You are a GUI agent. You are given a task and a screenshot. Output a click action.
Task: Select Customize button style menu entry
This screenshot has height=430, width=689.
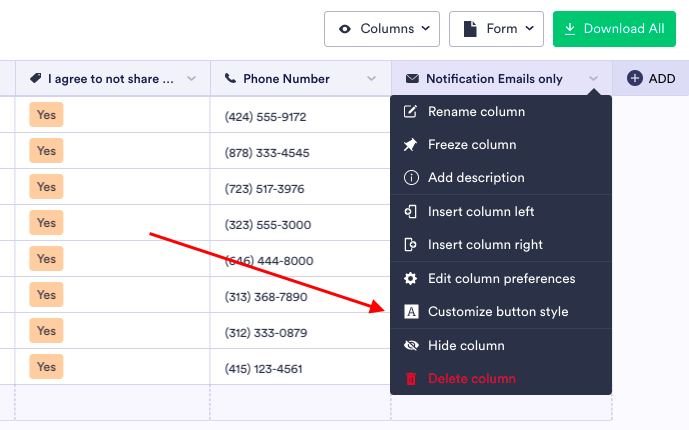498,312
